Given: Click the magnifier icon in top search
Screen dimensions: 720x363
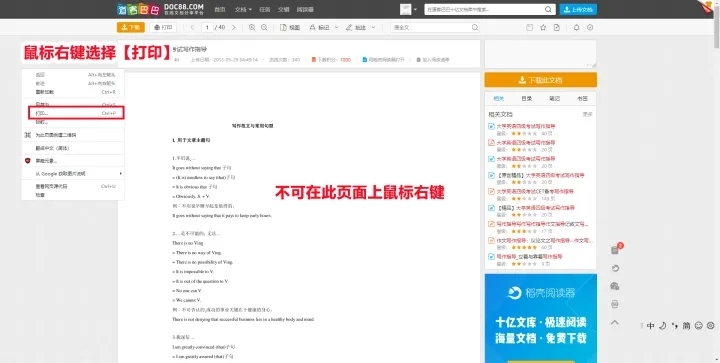Looking at the screenshot, I should click(548, 9).
